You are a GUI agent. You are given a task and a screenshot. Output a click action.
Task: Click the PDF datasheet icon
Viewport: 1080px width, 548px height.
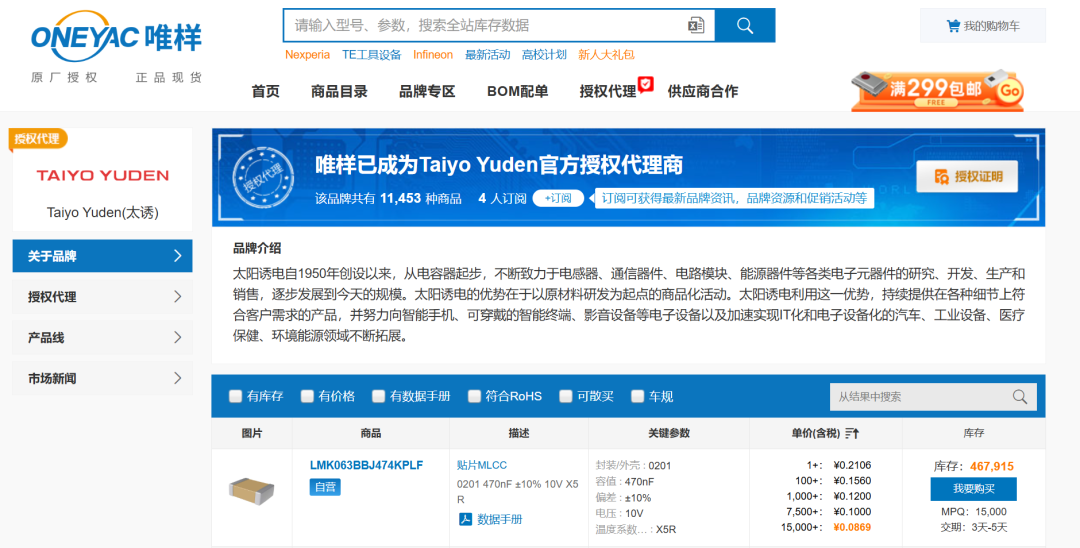[x=465, y=519]
